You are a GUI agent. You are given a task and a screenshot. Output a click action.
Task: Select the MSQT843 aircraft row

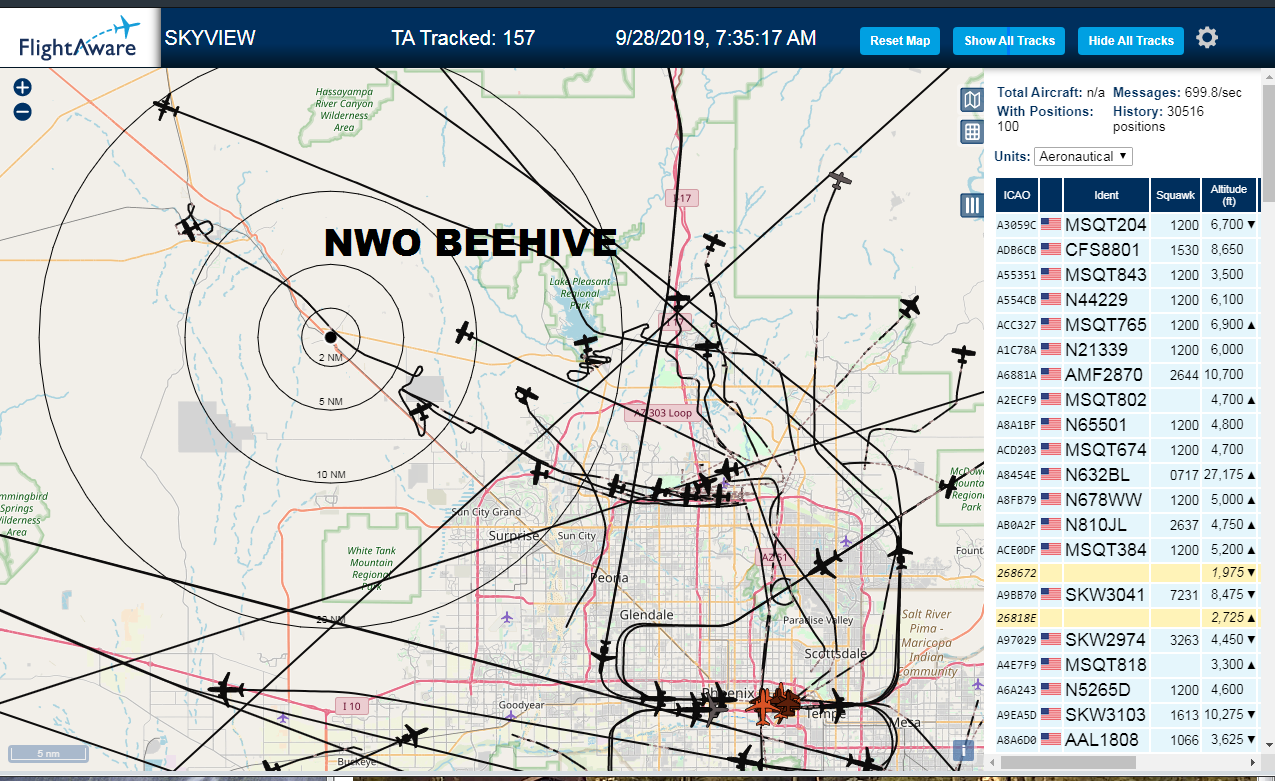[x=1127, y=274]
